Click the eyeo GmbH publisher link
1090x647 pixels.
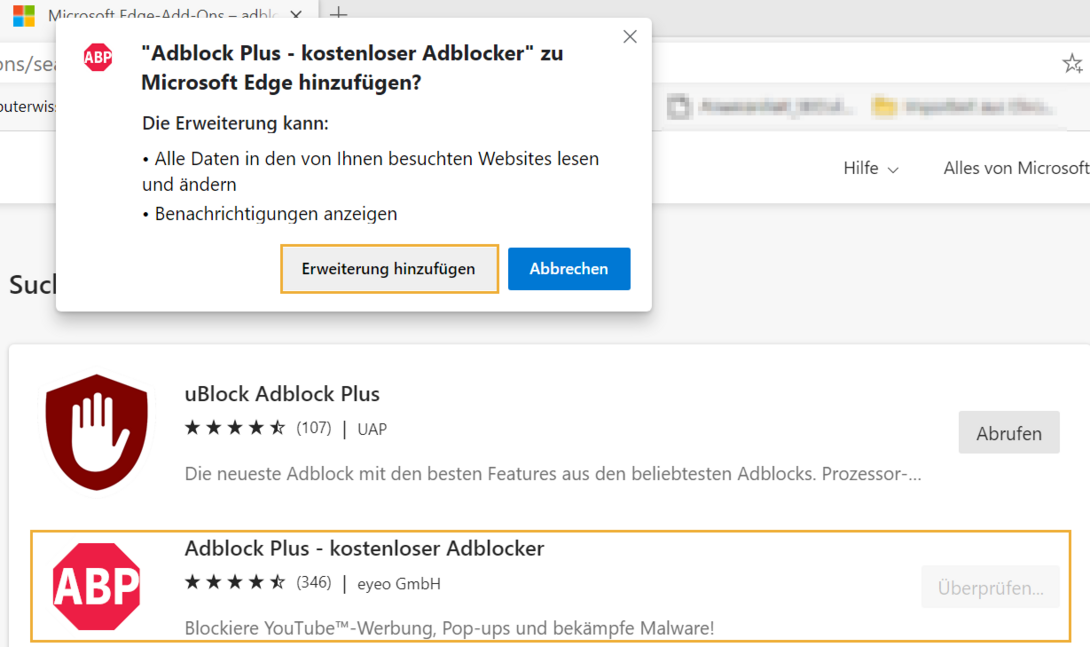398,582
